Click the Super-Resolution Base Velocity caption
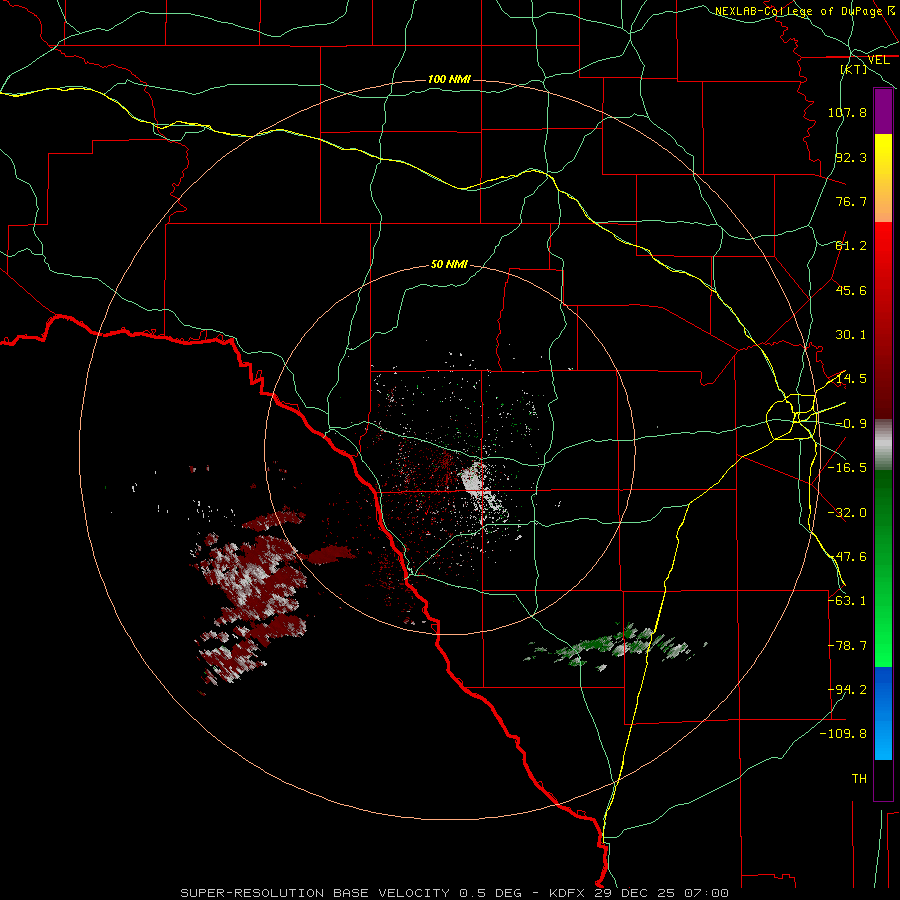This screenshot has width=900, height=900. pos(455,893)
